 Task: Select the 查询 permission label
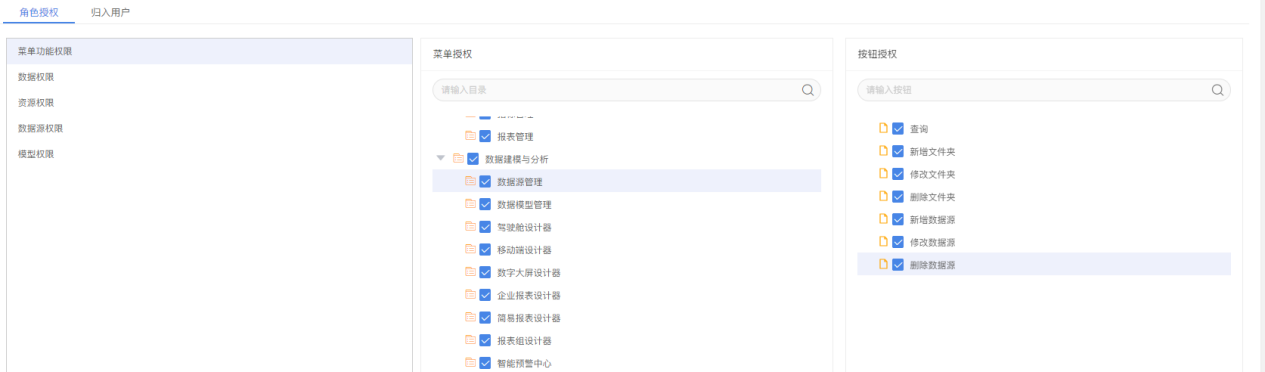click(x=919, y=129)
